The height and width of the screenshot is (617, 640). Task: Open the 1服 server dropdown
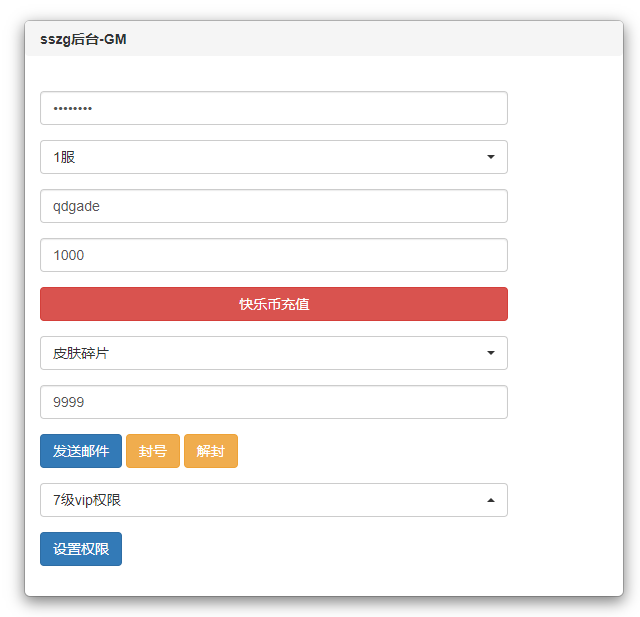273,157
